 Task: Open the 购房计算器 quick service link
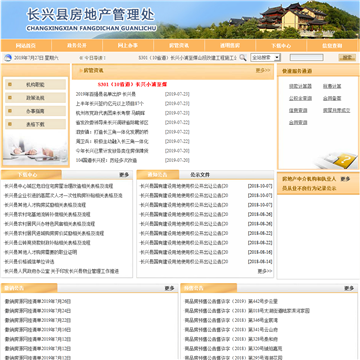[300, 86]
